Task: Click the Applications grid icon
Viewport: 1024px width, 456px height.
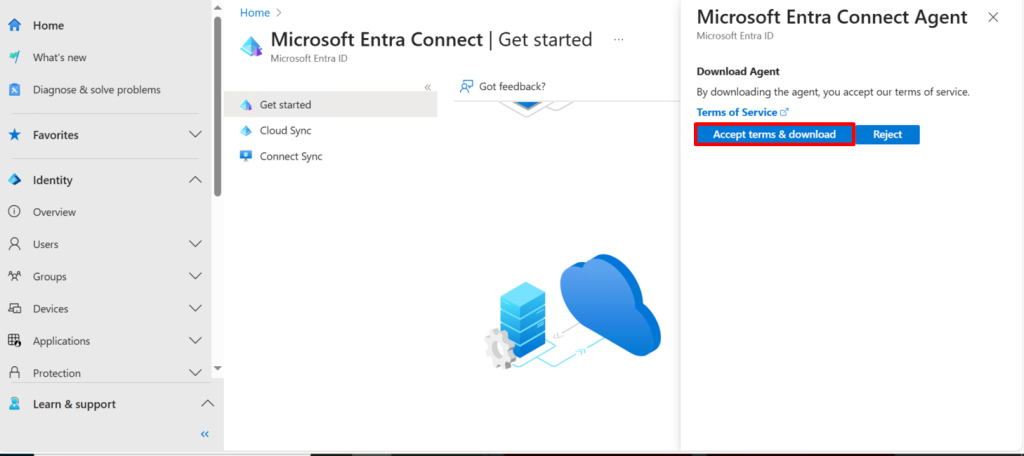Action: 14,340
